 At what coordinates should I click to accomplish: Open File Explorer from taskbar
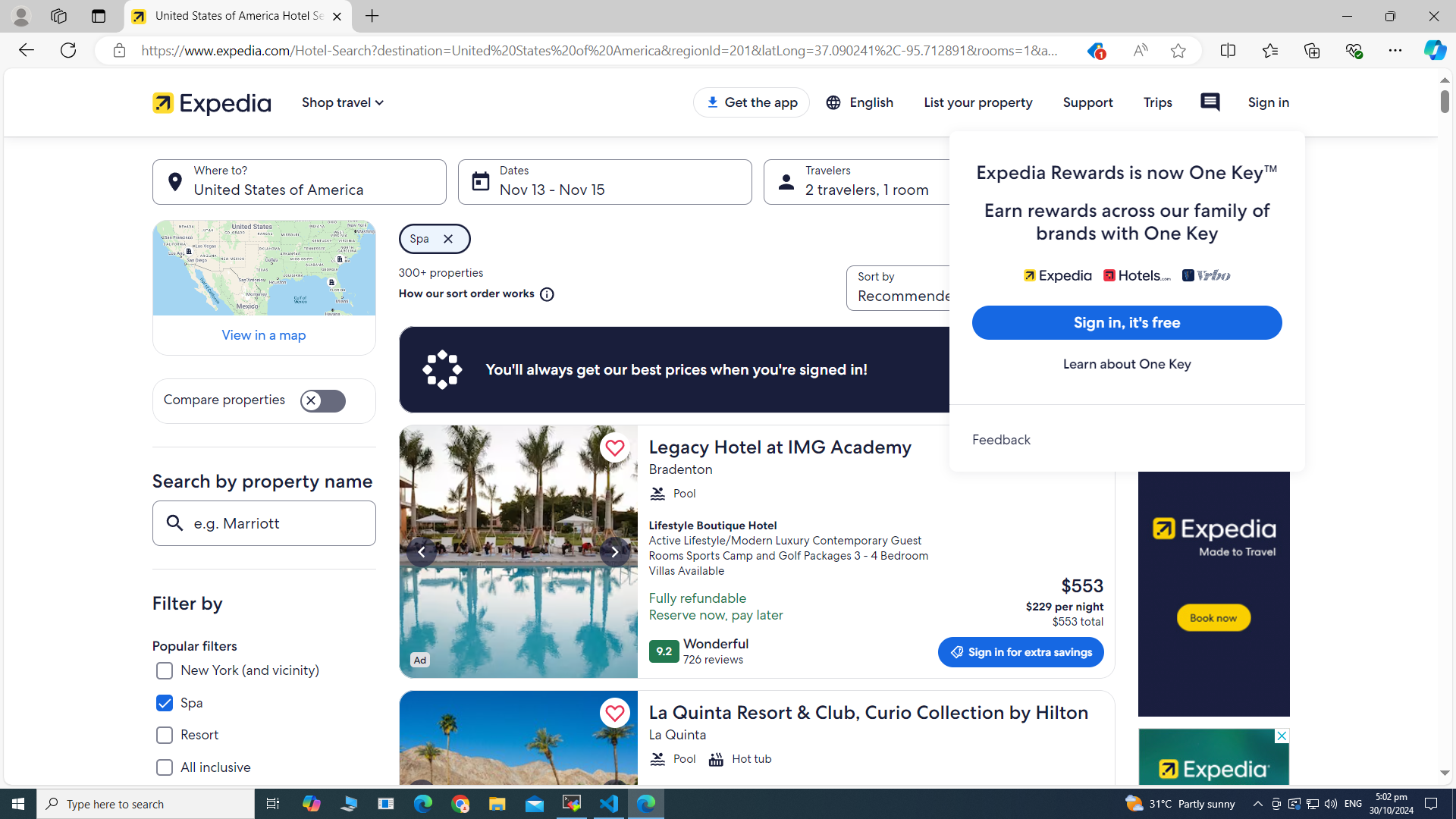(x=497, y=804)
